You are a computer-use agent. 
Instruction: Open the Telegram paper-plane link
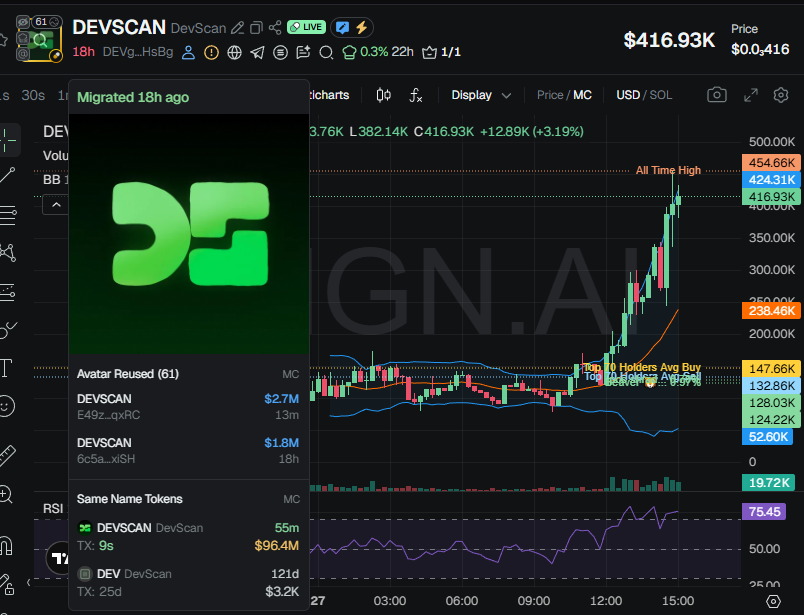(257, 52)
